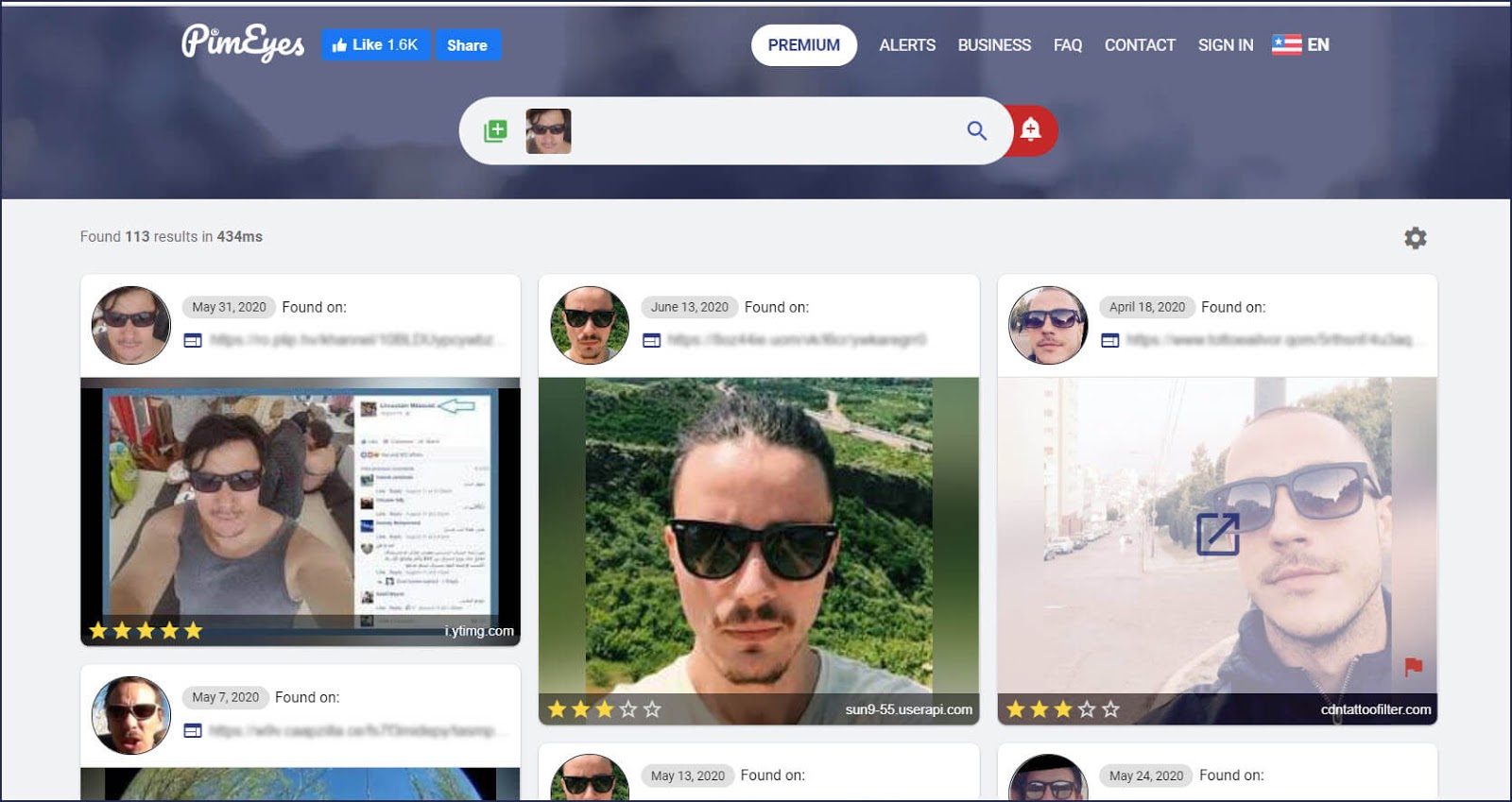Viewport: 1512px width, 802px height.
Task: Click the SIGN IN link
Action: [1225, 45]
